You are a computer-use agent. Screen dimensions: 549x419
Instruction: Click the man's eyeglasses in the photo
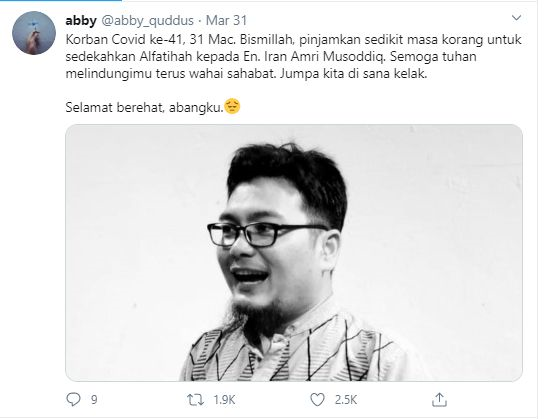(266, 234)
